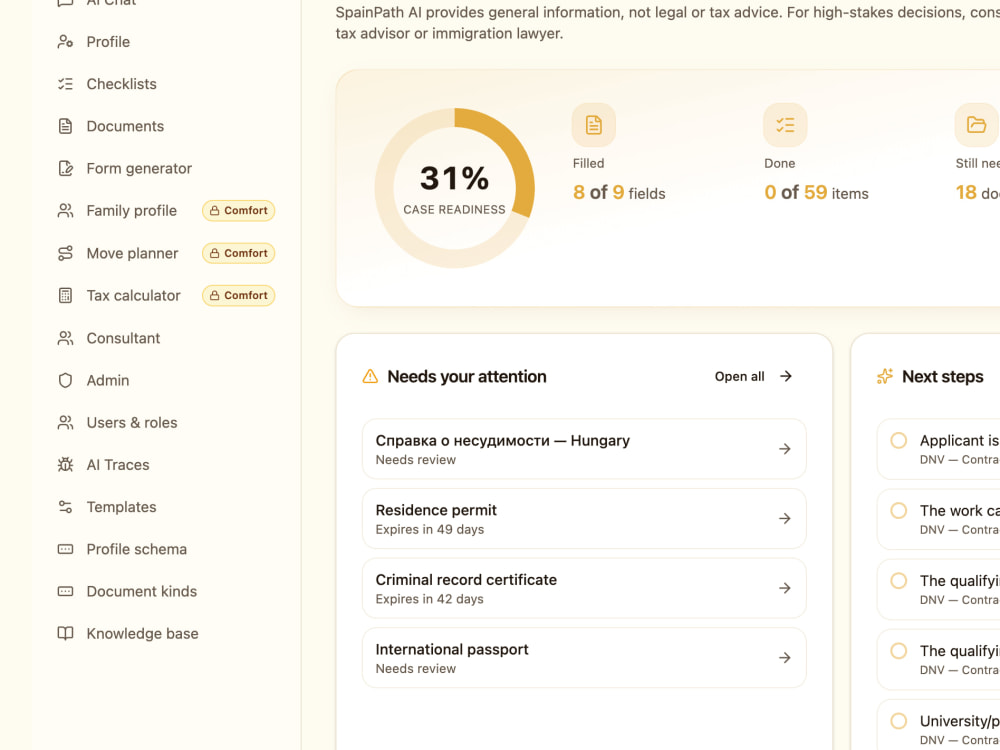This screenshot has width=1000, height=750.
Task: Navigate to Knowledge base
Action: pos(142,633)
